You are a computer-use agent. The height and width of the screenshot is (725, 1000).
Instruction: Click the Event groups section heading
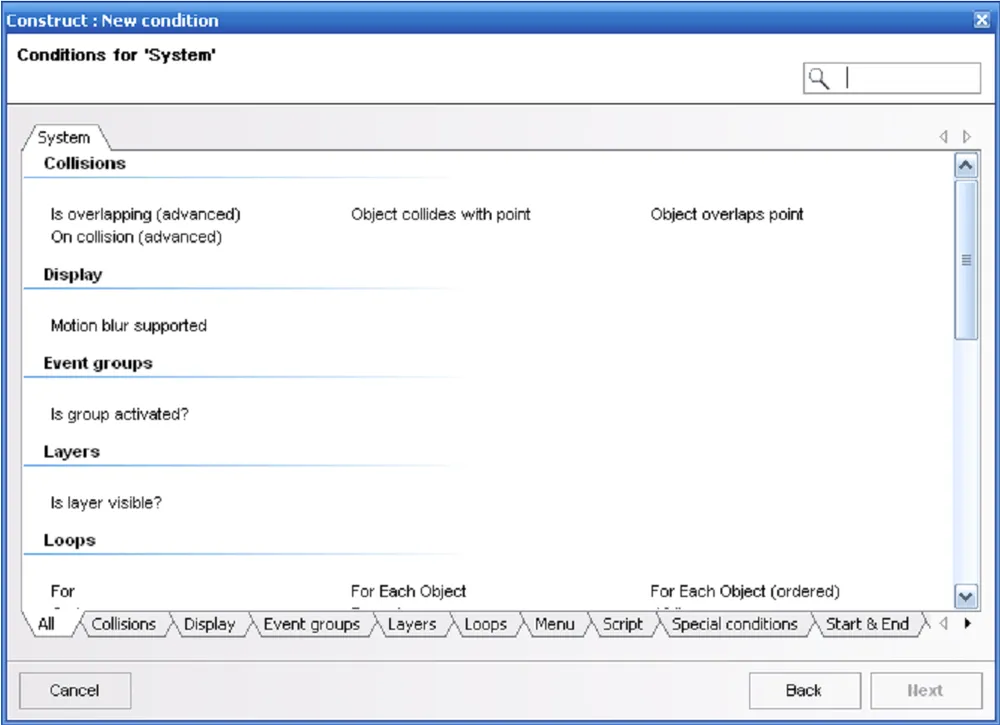[98, 363]
